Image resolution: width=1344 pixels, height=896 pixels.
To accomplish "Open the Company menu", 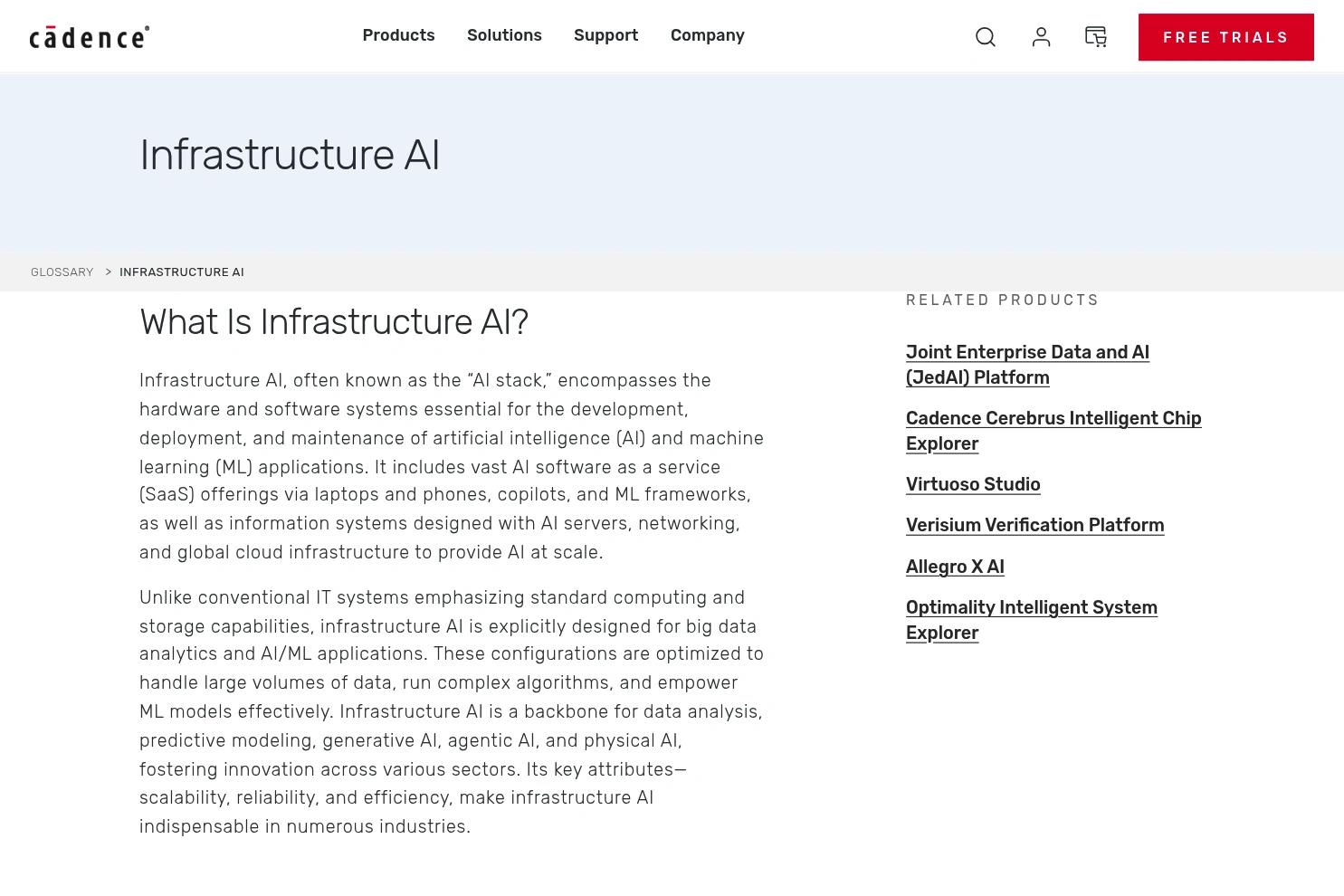I will coord(707,35).
